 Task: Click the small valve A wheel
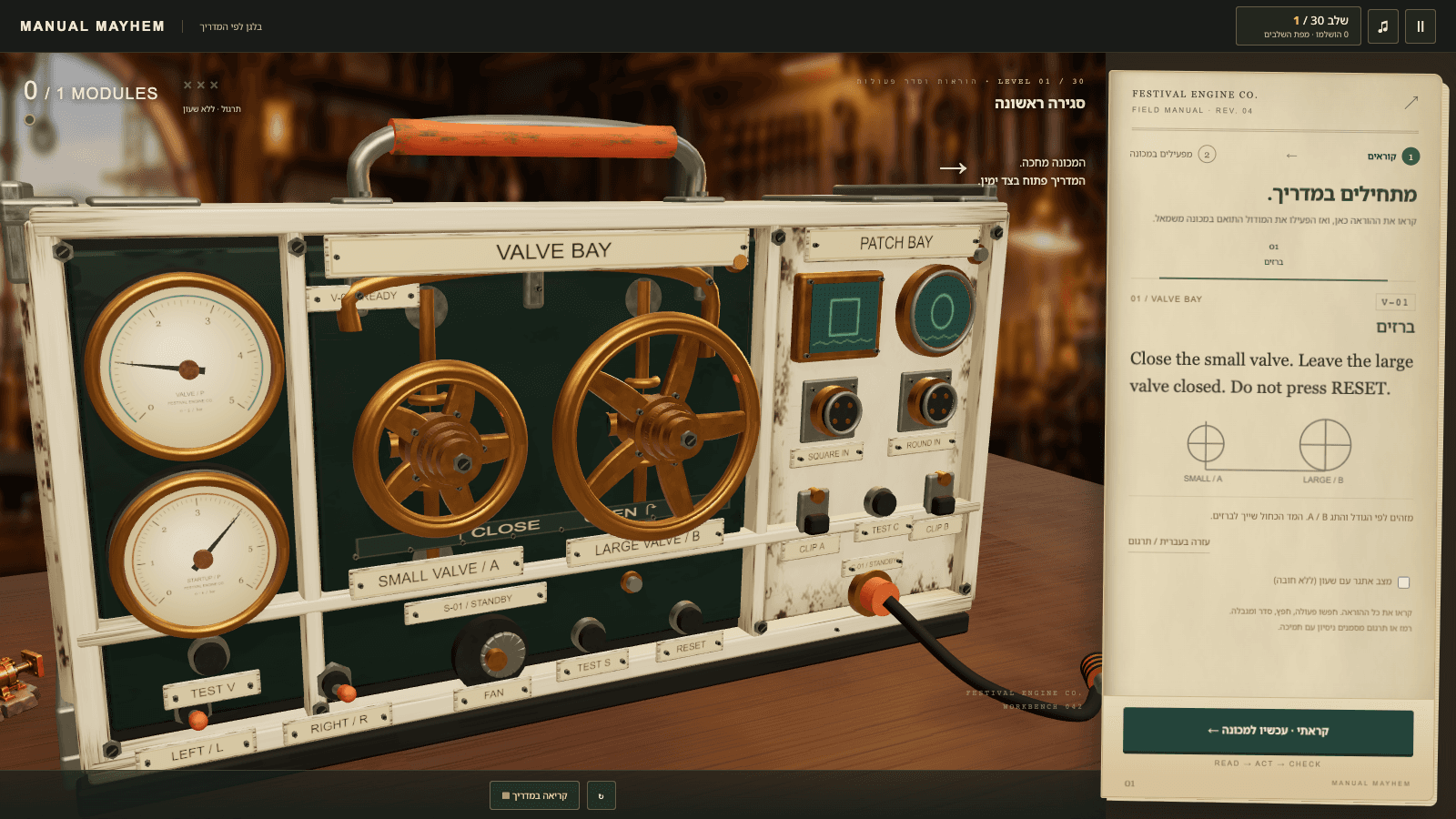tap(440, 450)
